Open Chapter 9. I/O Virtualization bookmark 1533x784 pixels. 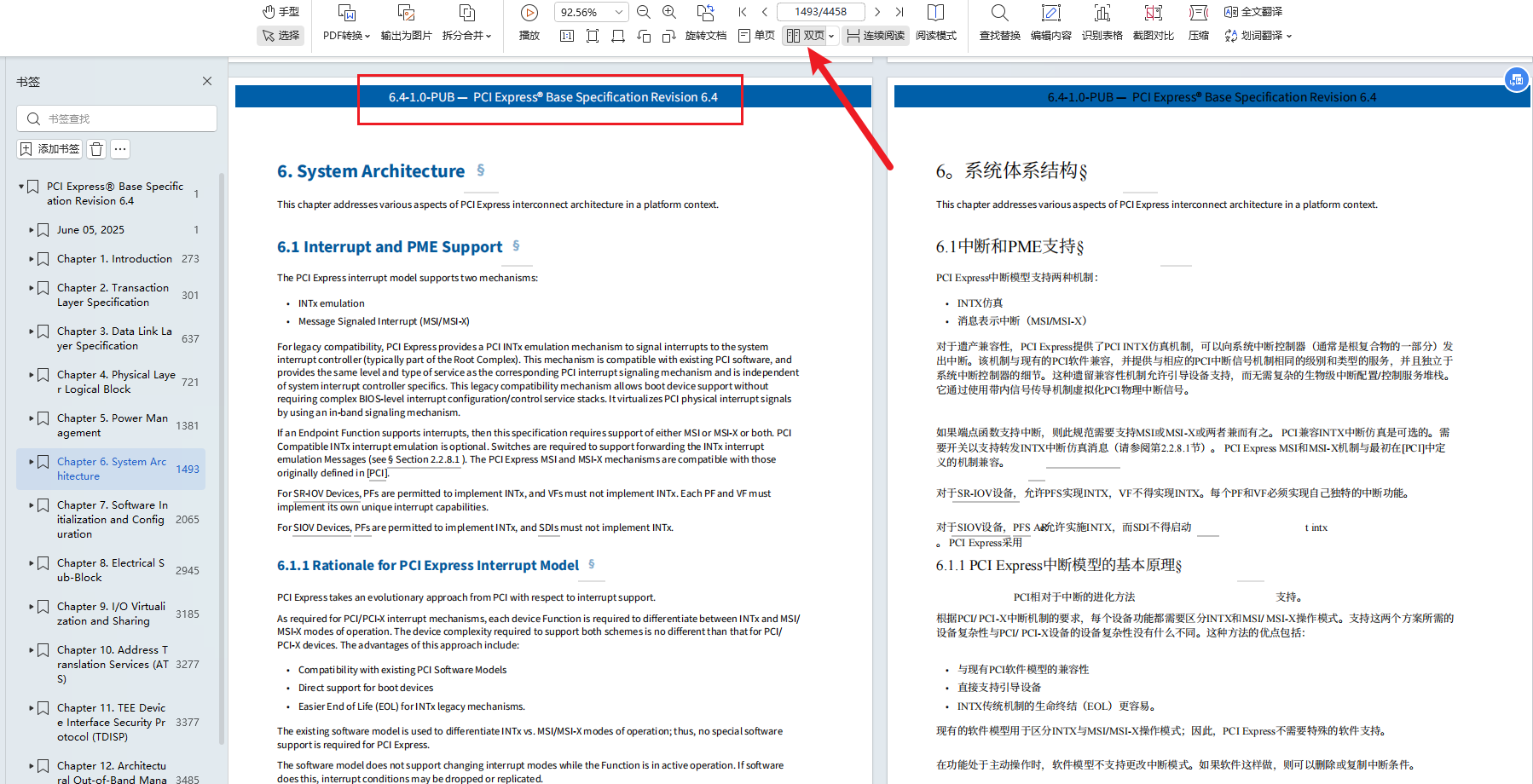112,614
